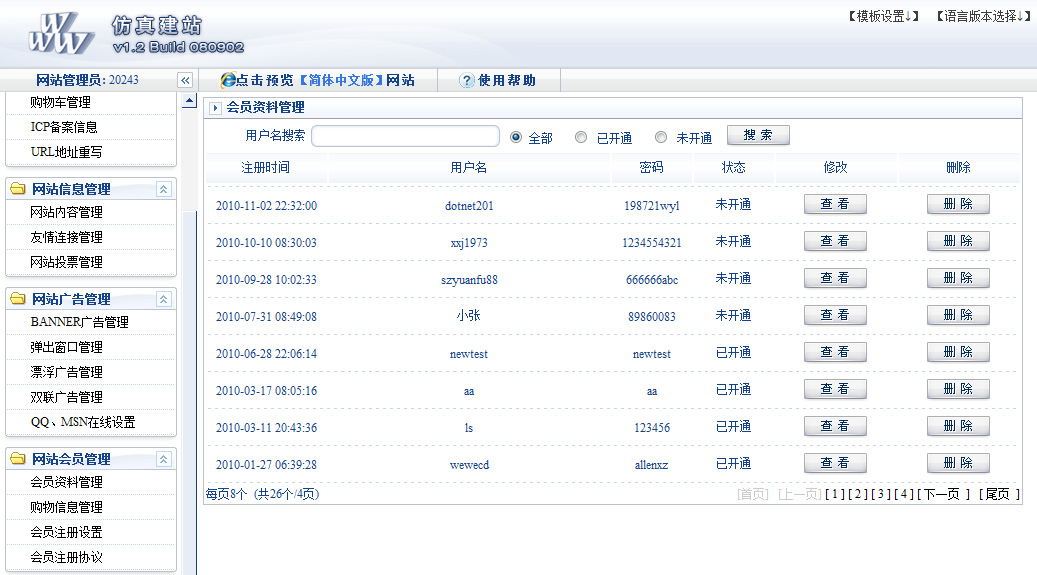Delete the dotnet201 user row
1037x575 pixels.
pos(958,204)
